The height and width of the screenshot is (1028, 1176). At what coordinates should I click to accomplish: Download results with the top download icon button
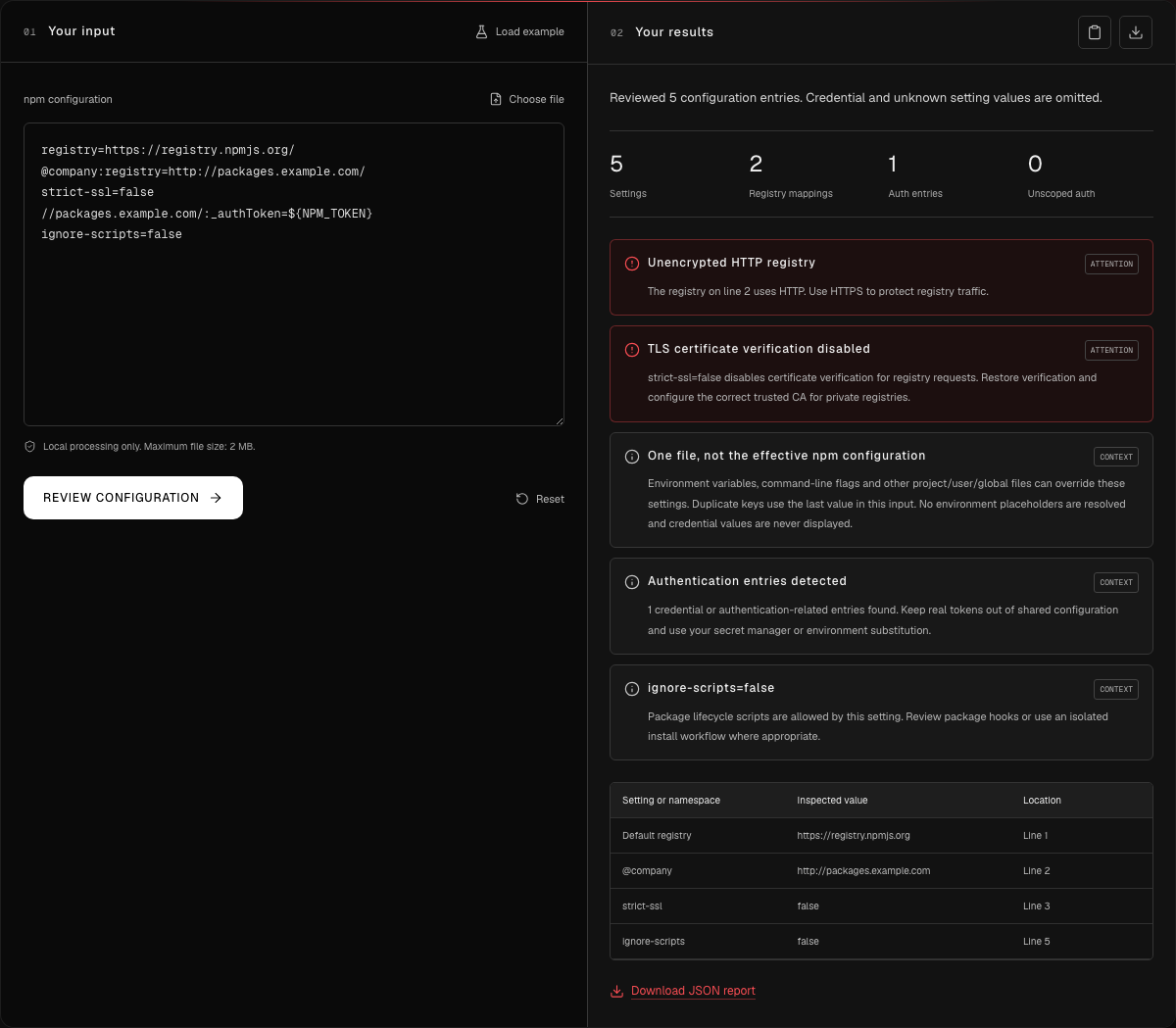[x=1136, y=32]
